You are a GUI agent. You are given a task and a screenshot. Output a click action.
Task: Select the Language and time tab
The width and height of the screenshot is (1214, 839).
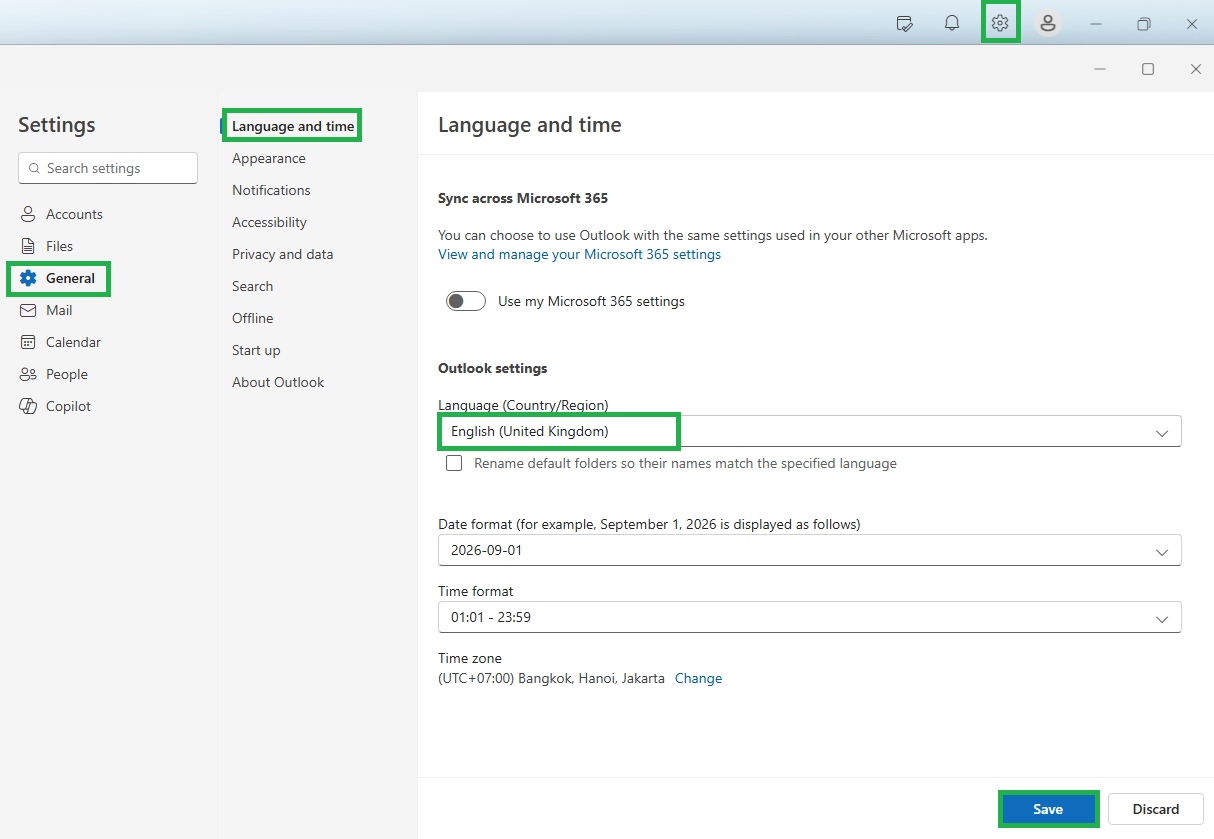pos(293,126)
